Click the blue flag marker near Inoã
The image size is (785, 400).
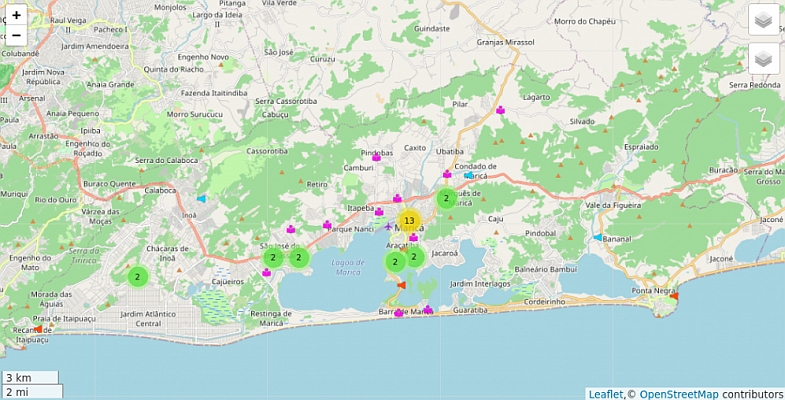pos(201,199)
